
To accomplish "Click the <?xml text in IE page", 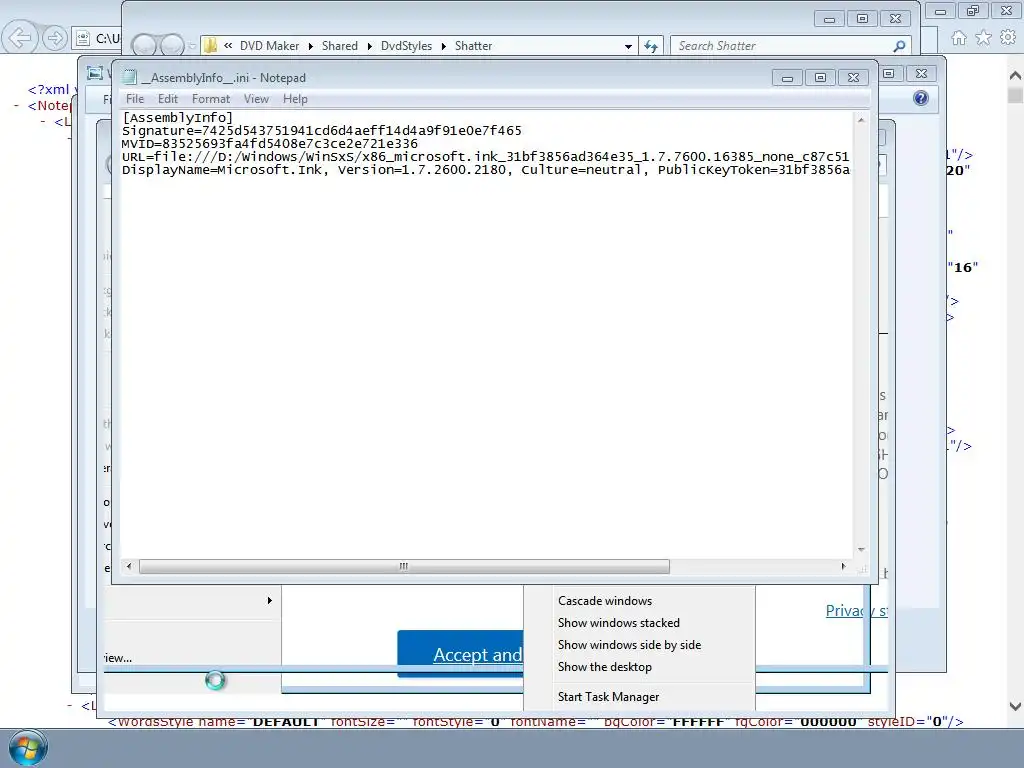I will click(48, 89).
